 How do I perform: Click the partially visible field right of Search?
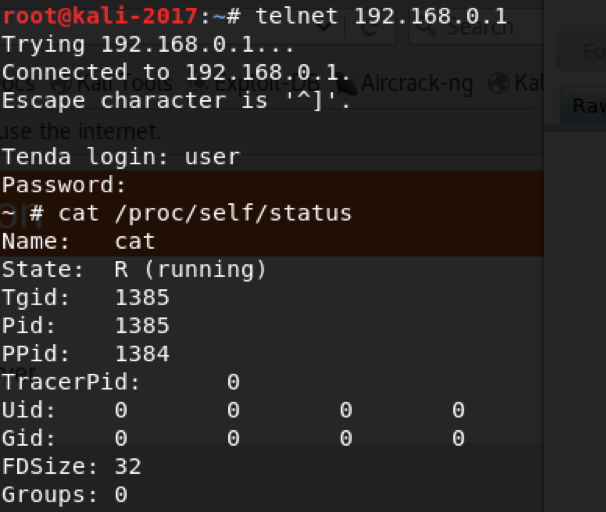582,51
